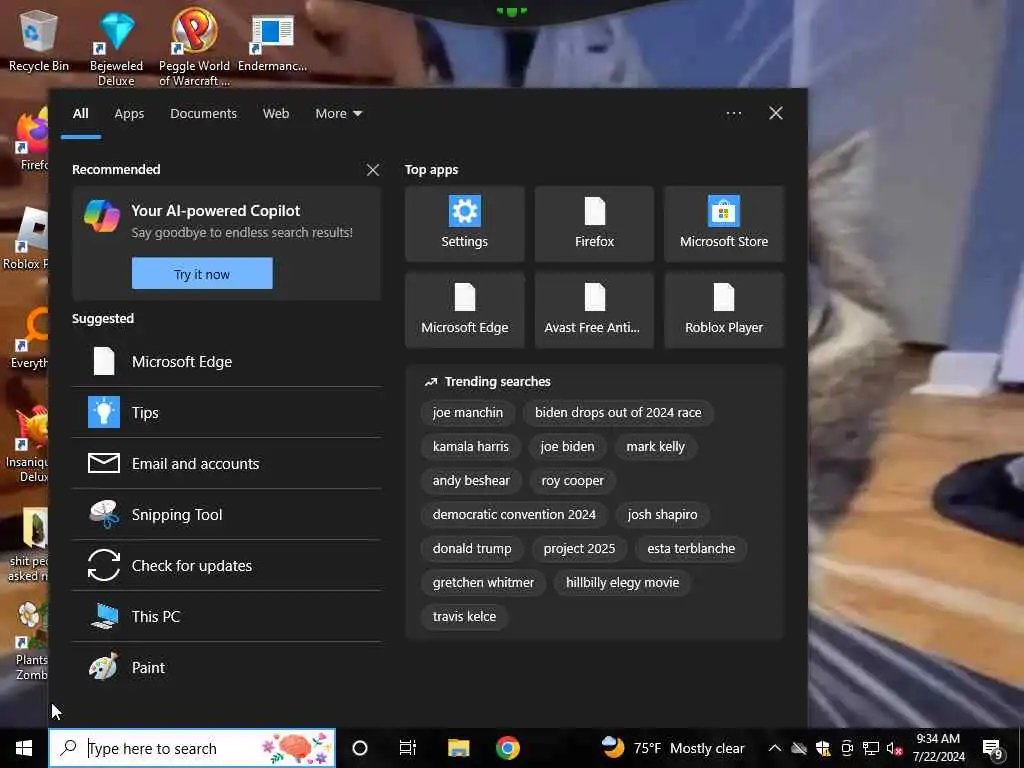This screenshot has width=1024, height=768.
Task: Close the search panel with X
Action: (775, 114)
